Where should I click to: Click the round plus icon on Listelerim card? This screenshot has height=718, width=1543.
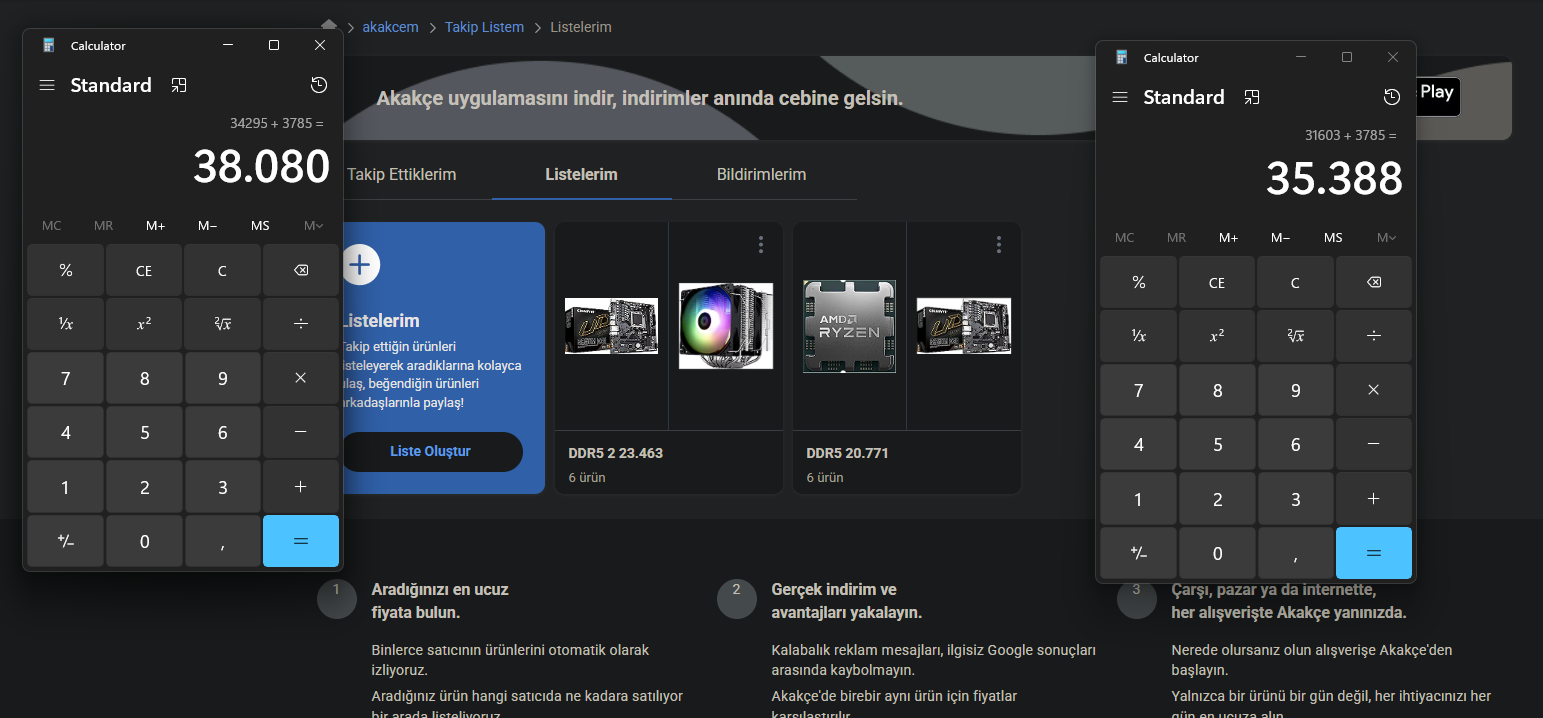pos(361,265)
